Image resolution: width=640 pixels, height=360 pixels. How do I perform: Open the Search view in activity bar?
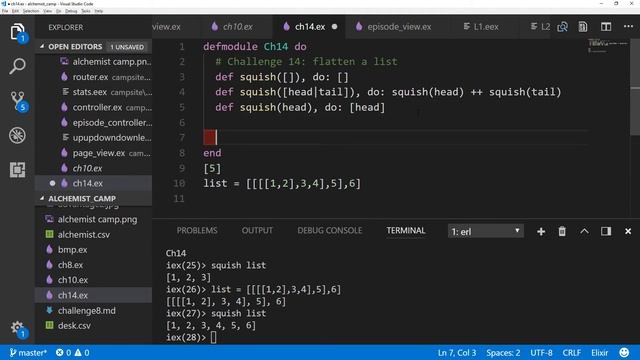(x=18, y=66)
